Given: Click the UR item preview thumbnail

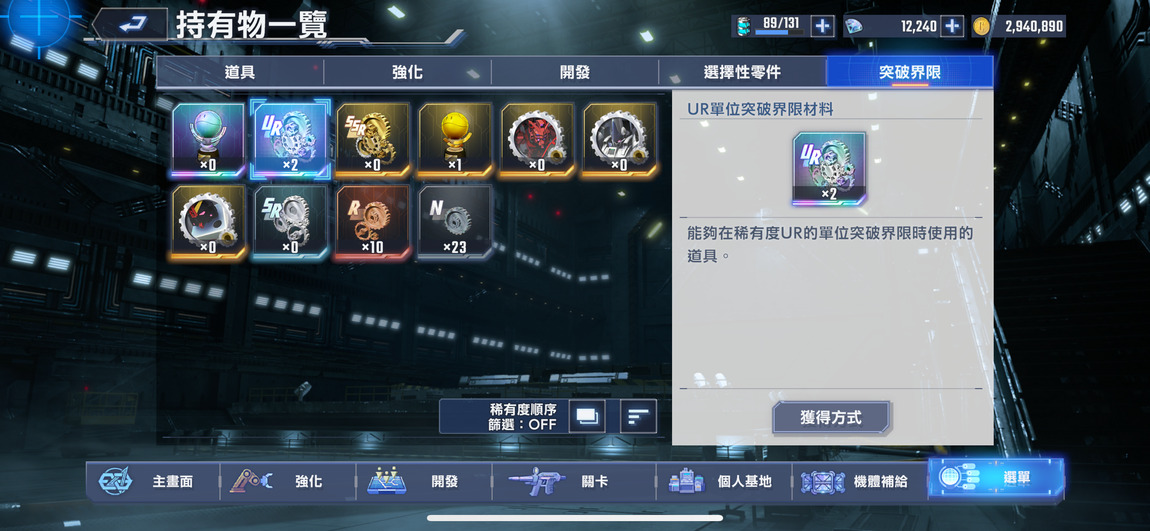Looking at the screenshot, I should click(829, 169).
